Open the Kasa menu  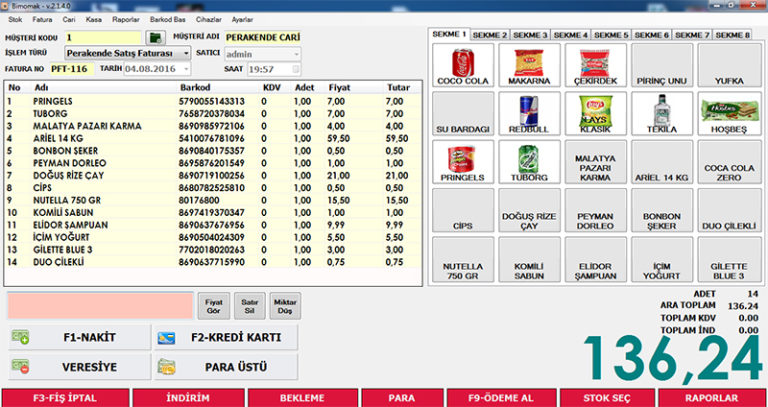tap(93, 20)
